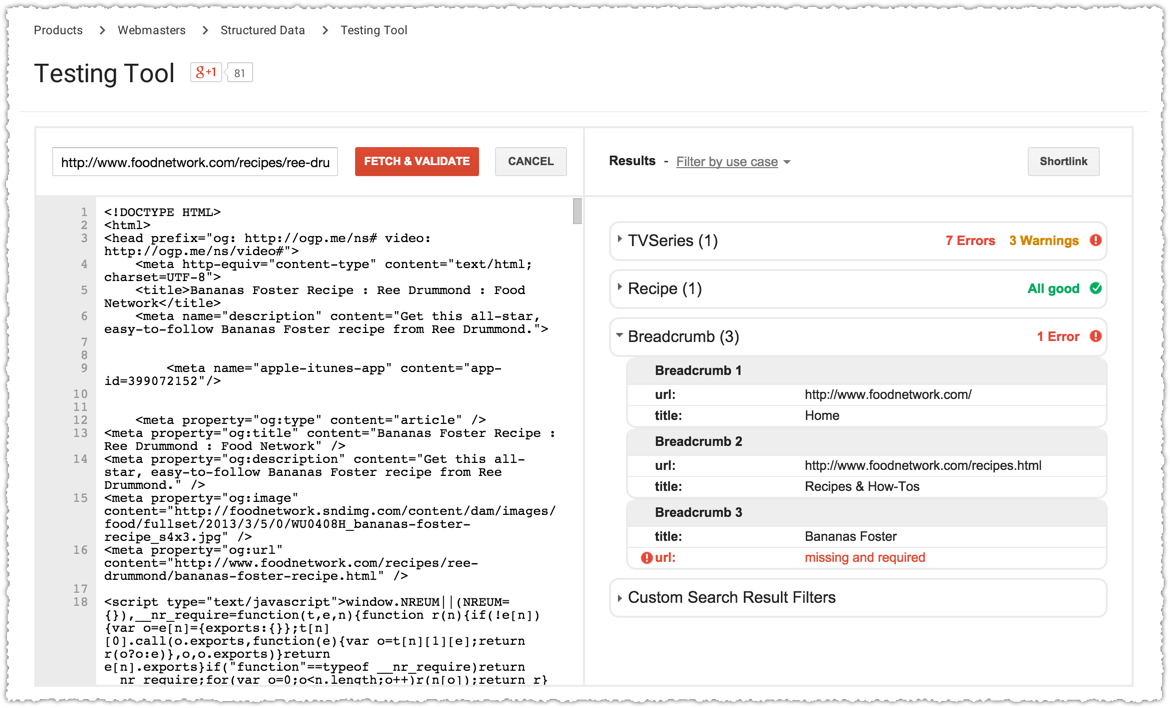
Task: Click the Testing Tool breadcrumb item
Action: 374,31
